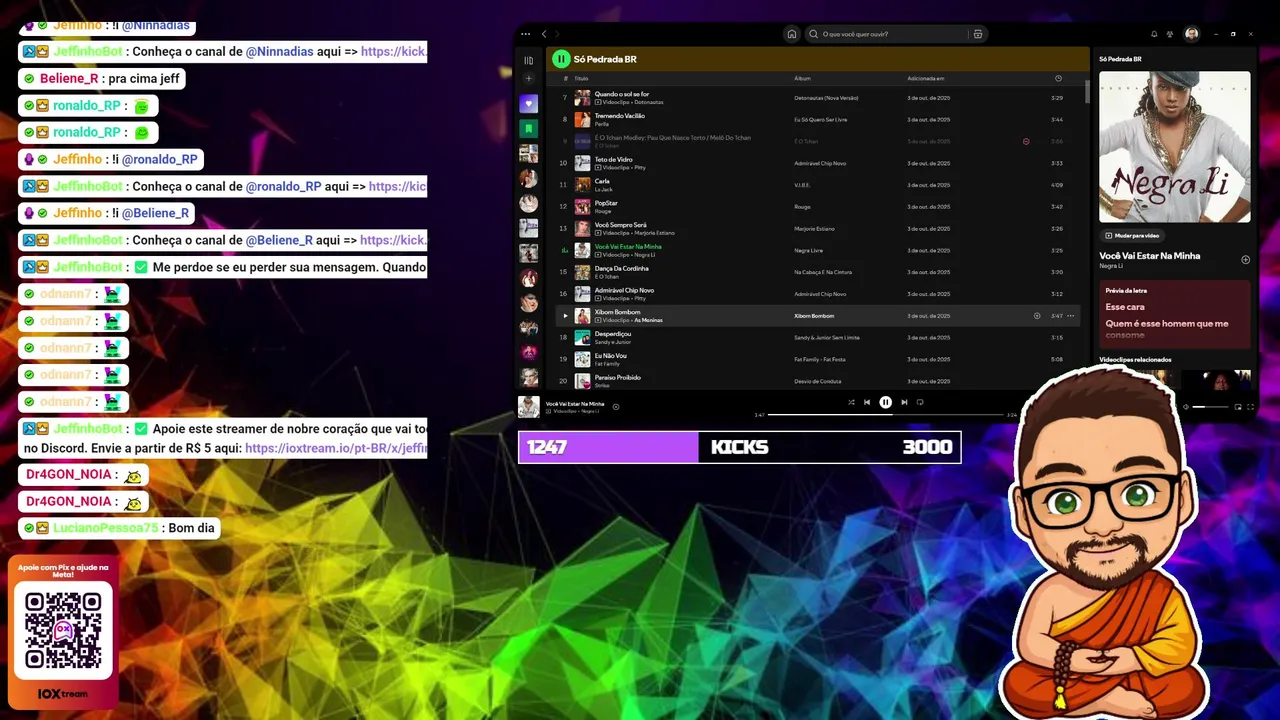Image resolution: width=1280 pixels, height=720 pixels.
Task: Open the friends activity icon
Action: (x=1170, y=34)
